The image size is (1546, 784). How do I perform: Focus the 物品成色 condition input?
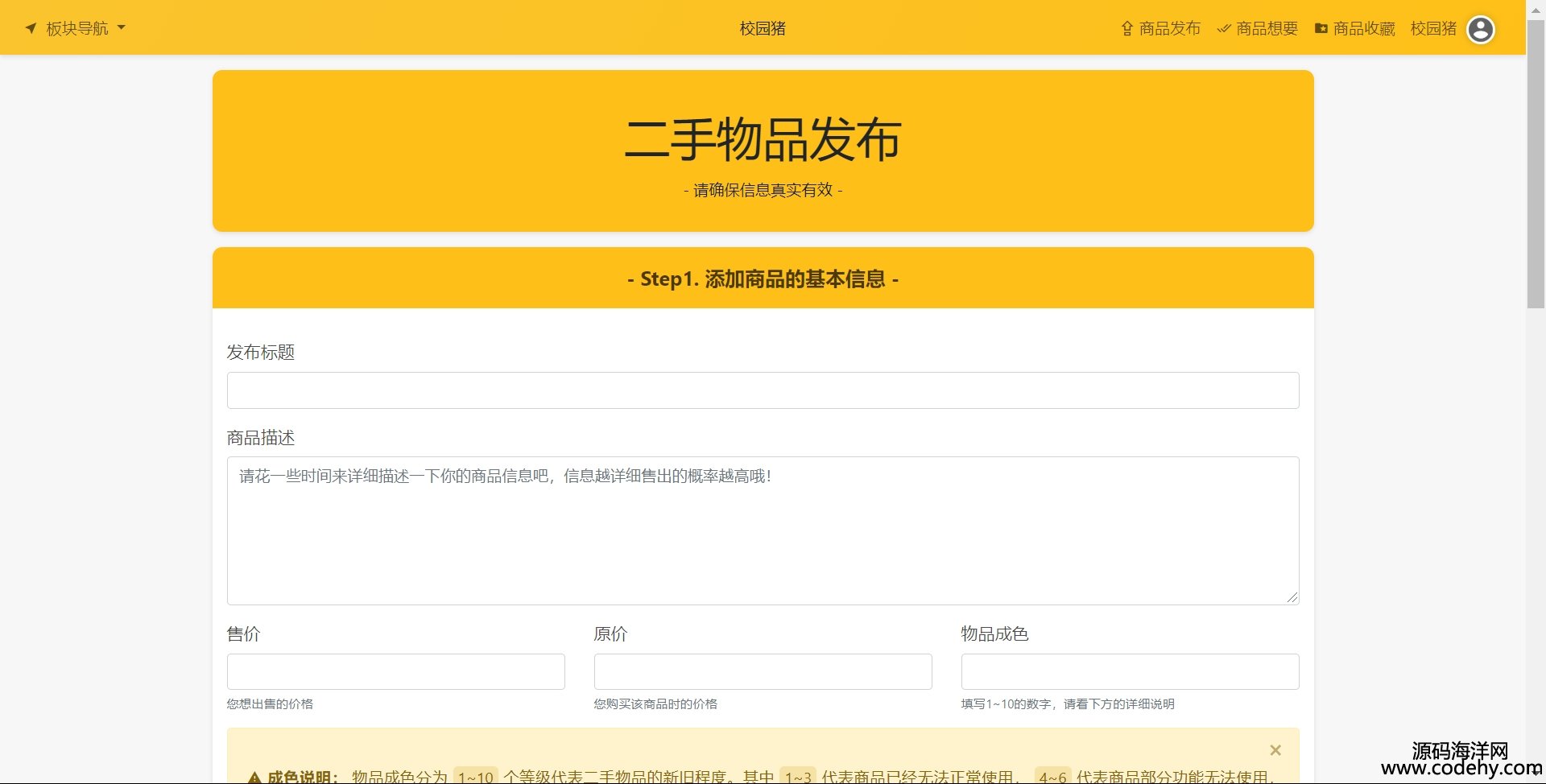[x=1129, y=671]
